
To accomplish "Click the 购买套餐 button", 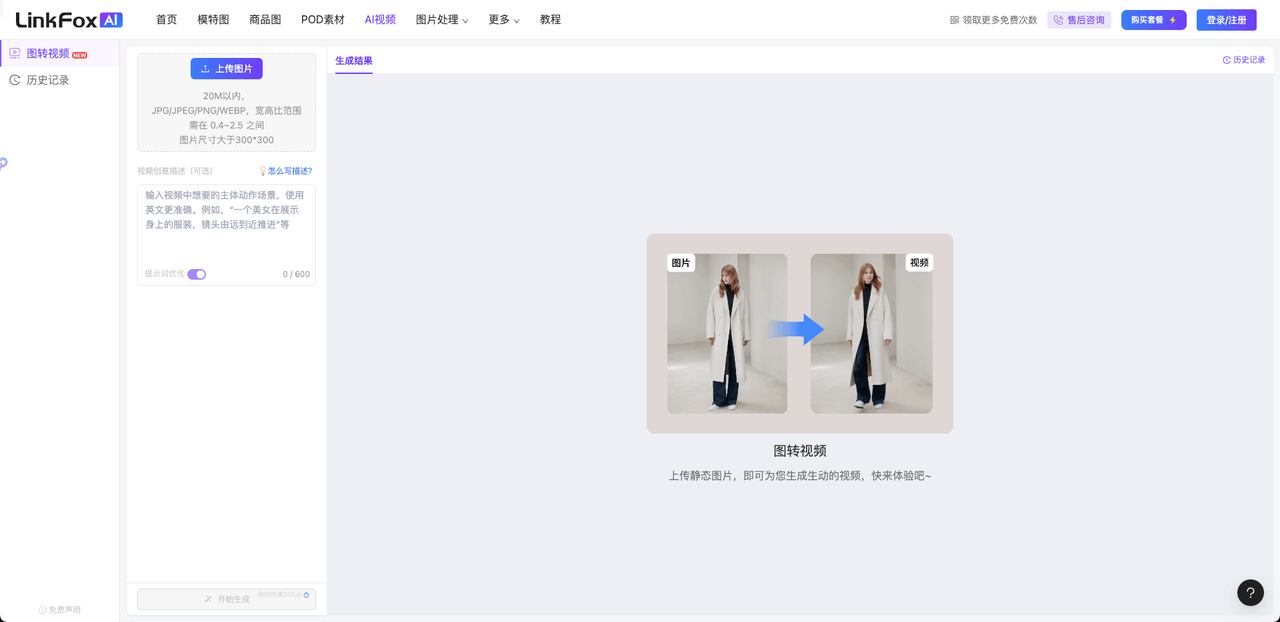I will click(x=1153, y=20).
